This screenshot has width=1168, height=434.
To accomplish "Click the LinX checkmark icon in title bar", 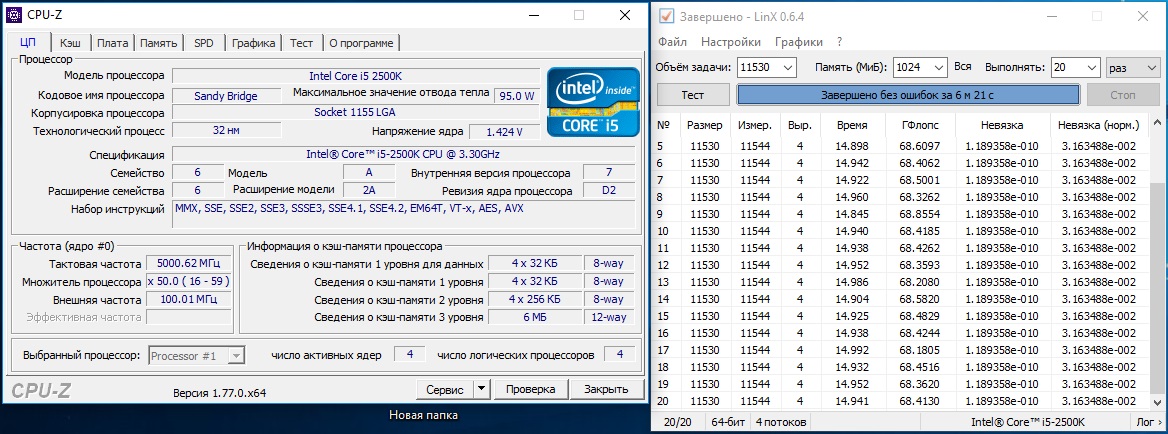I will 667,16.
